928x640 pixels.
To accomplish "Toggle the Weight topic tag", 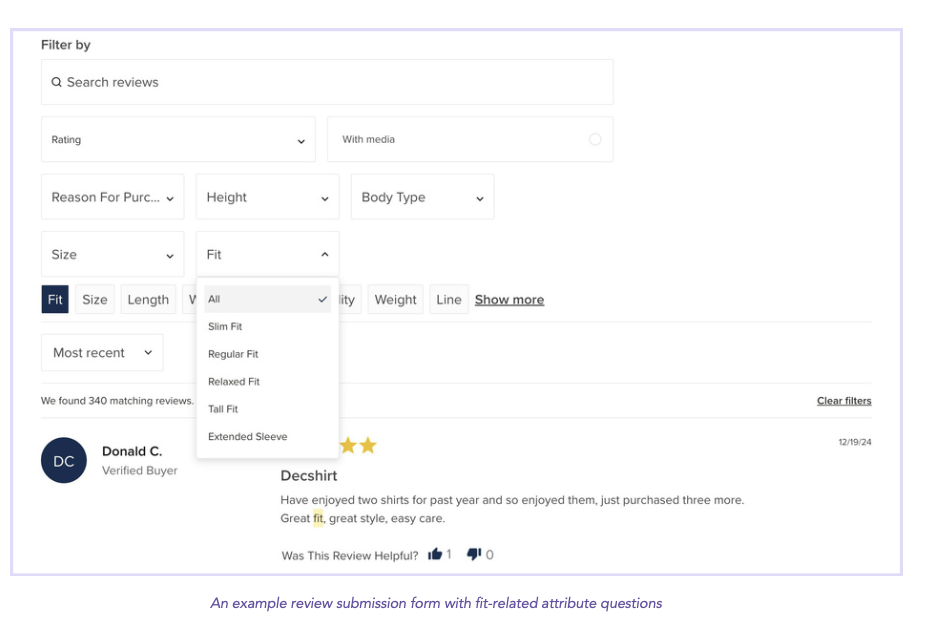I will tap(396, 300).
